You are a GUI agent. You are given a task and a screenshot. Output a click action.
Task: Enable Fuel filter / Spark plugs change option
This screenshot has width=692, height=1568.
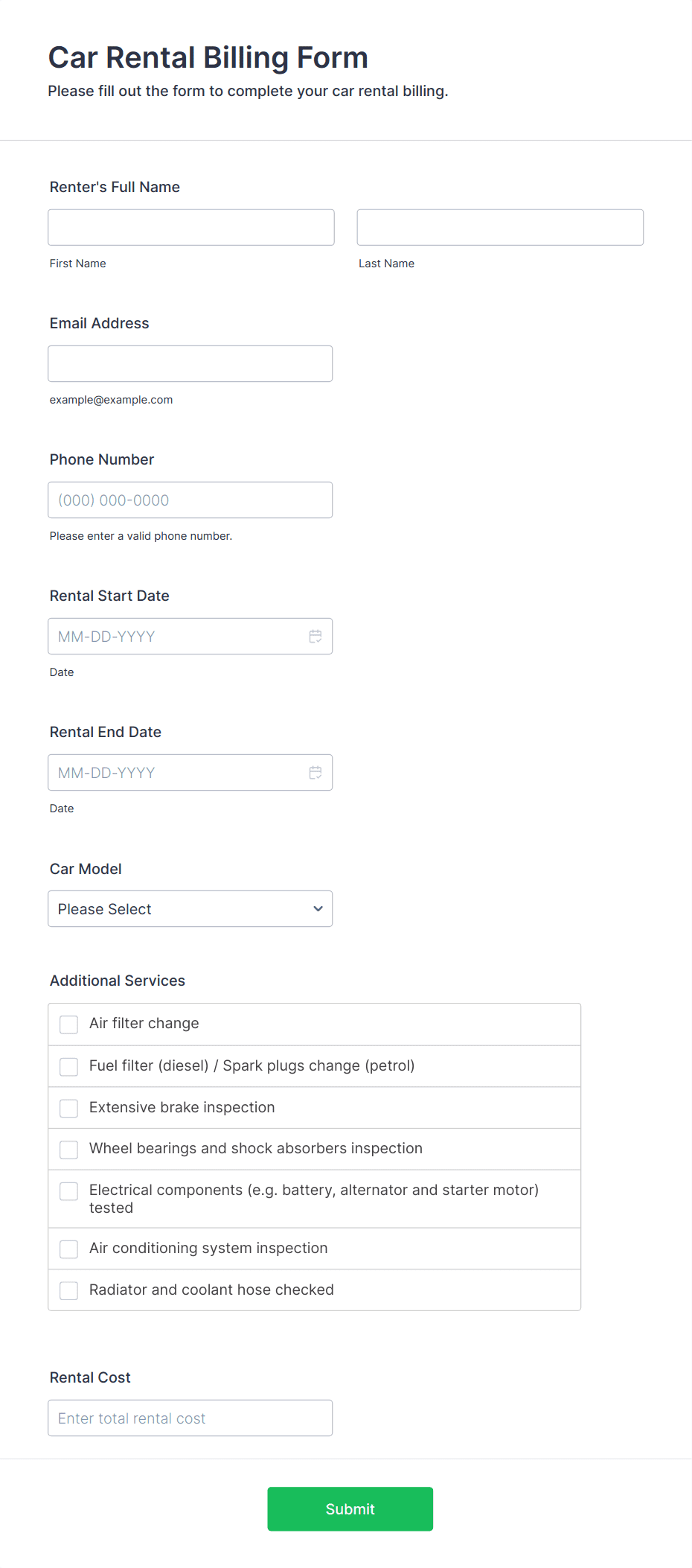(x=68, y=1066)
